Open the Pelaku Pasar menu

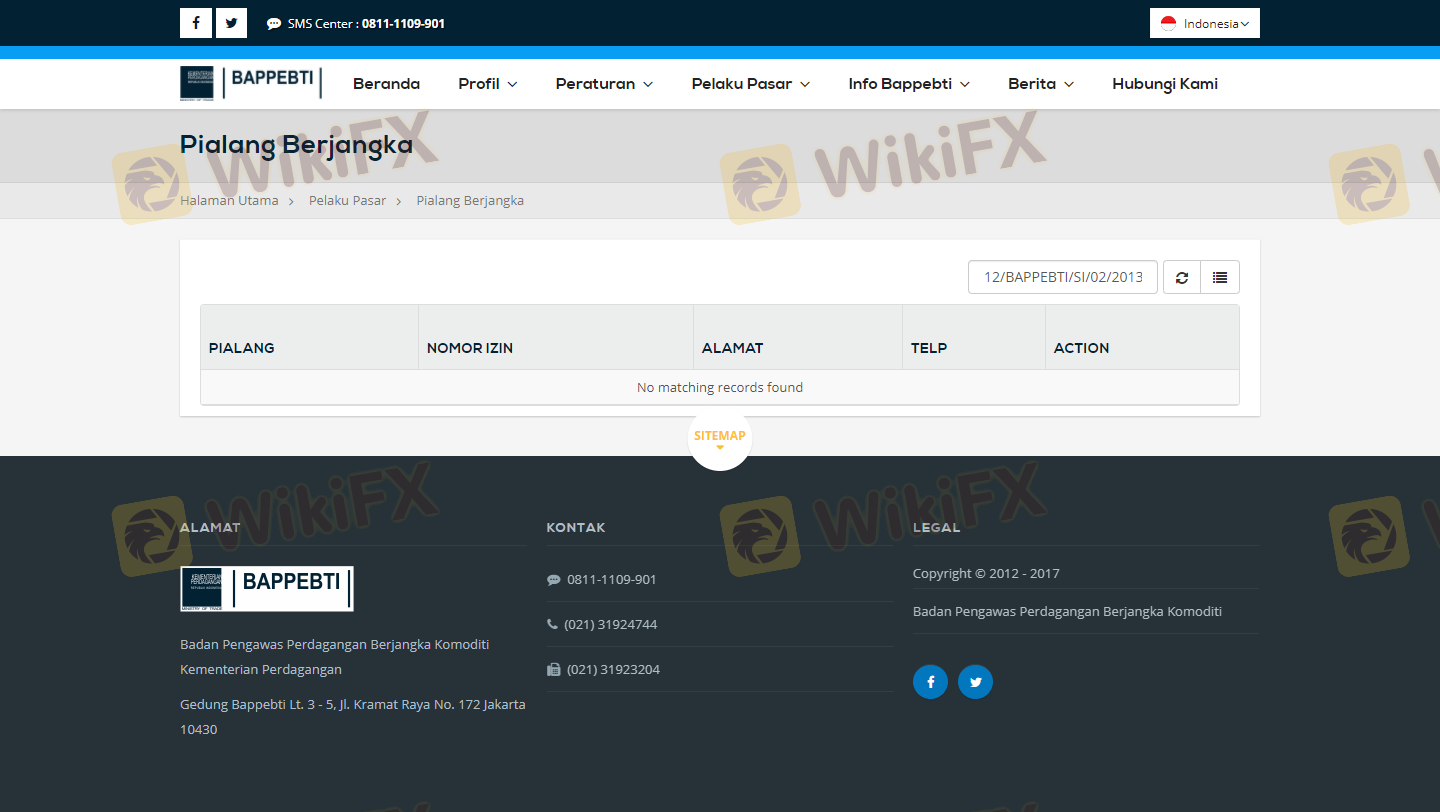[750, 84]
